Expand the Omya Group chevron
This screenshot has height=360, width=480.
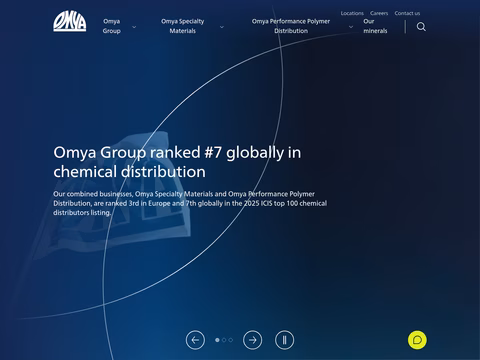[134, 27]
